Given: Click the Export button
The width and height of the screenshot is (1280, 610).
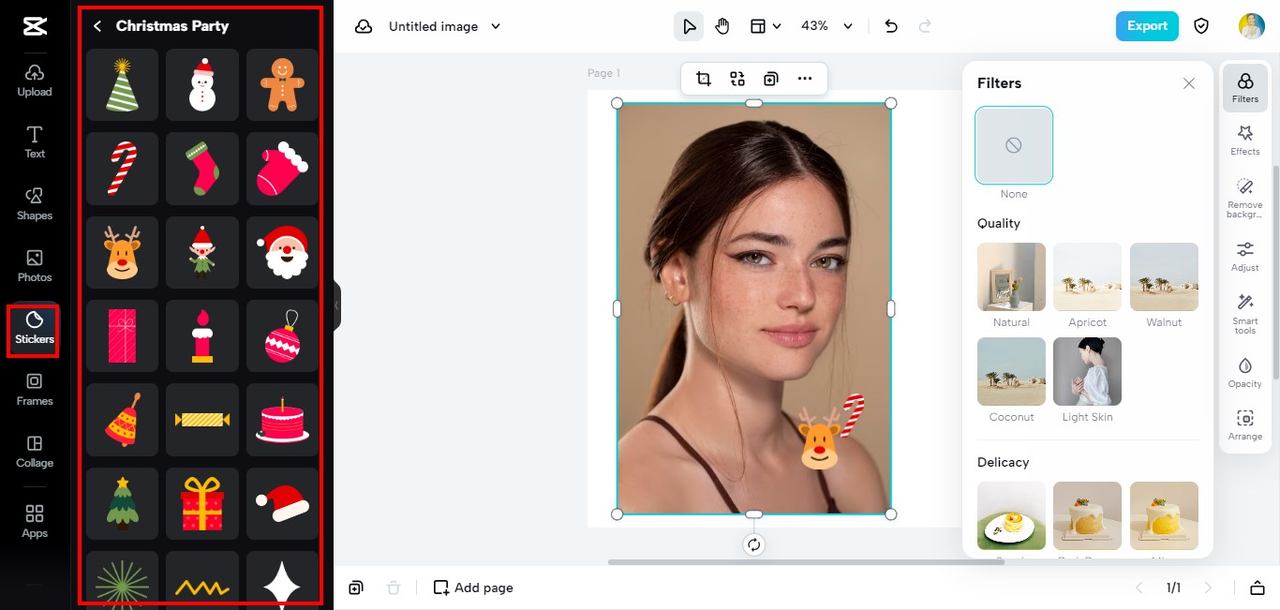Looking at the screenshot, I should (x=1146, y=26).
